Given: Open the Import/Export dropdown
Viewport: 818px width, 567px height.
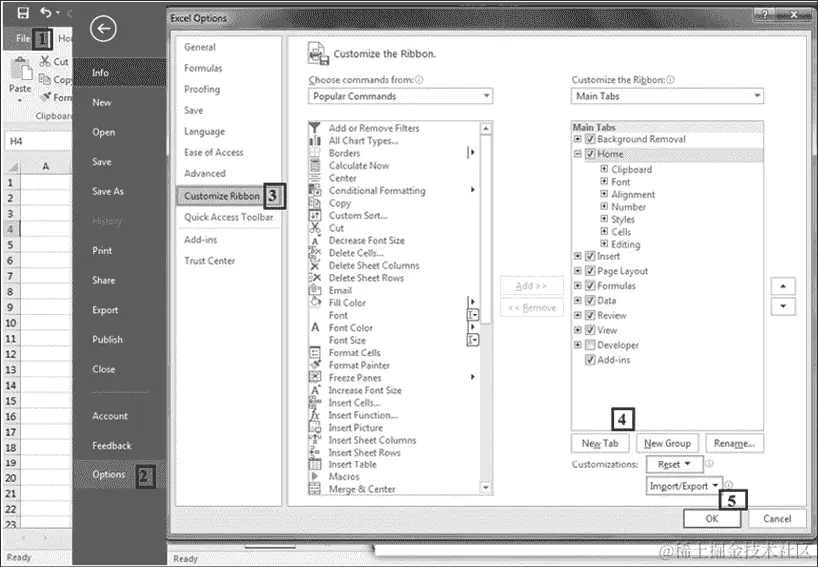Looking at the screenshot, I should pyautogui.click(x=684, y=486).
